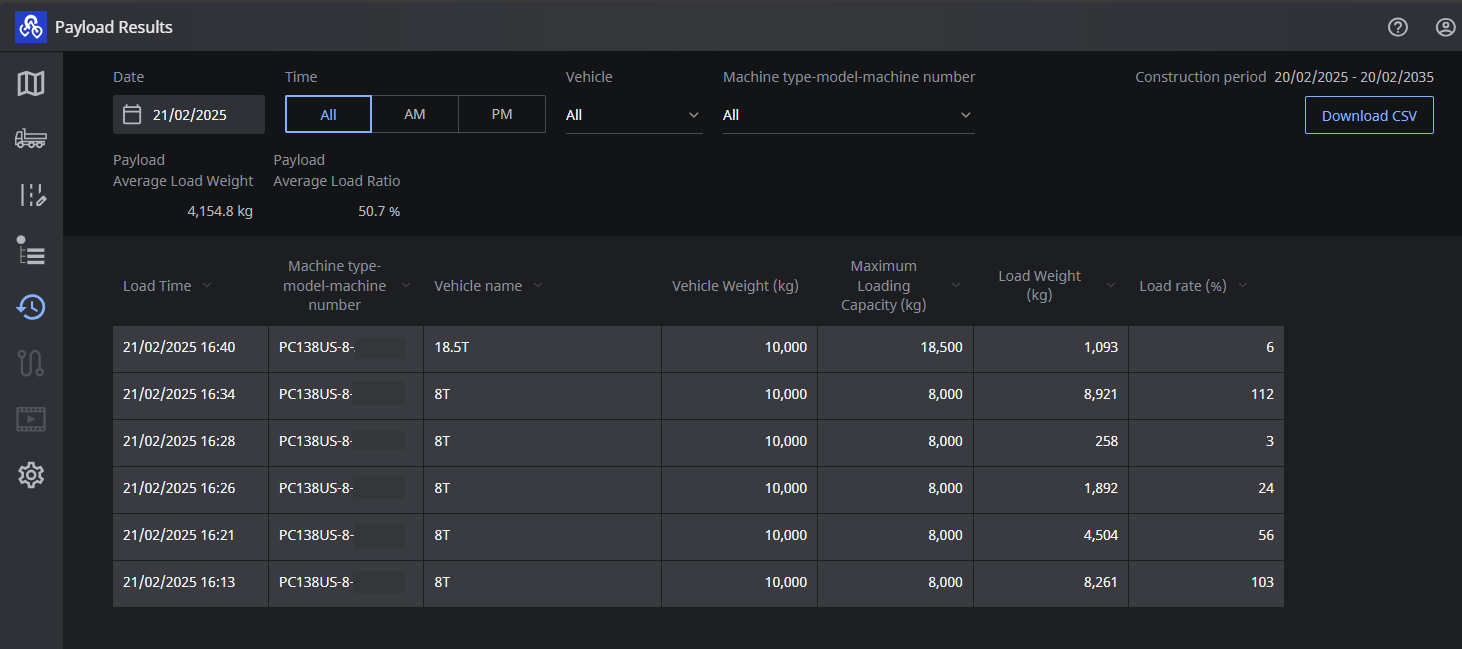This screenshot has height=649, width=1462.
Task: Open the user account icon
Action: pyautogui.click(x=1445, y=27)
